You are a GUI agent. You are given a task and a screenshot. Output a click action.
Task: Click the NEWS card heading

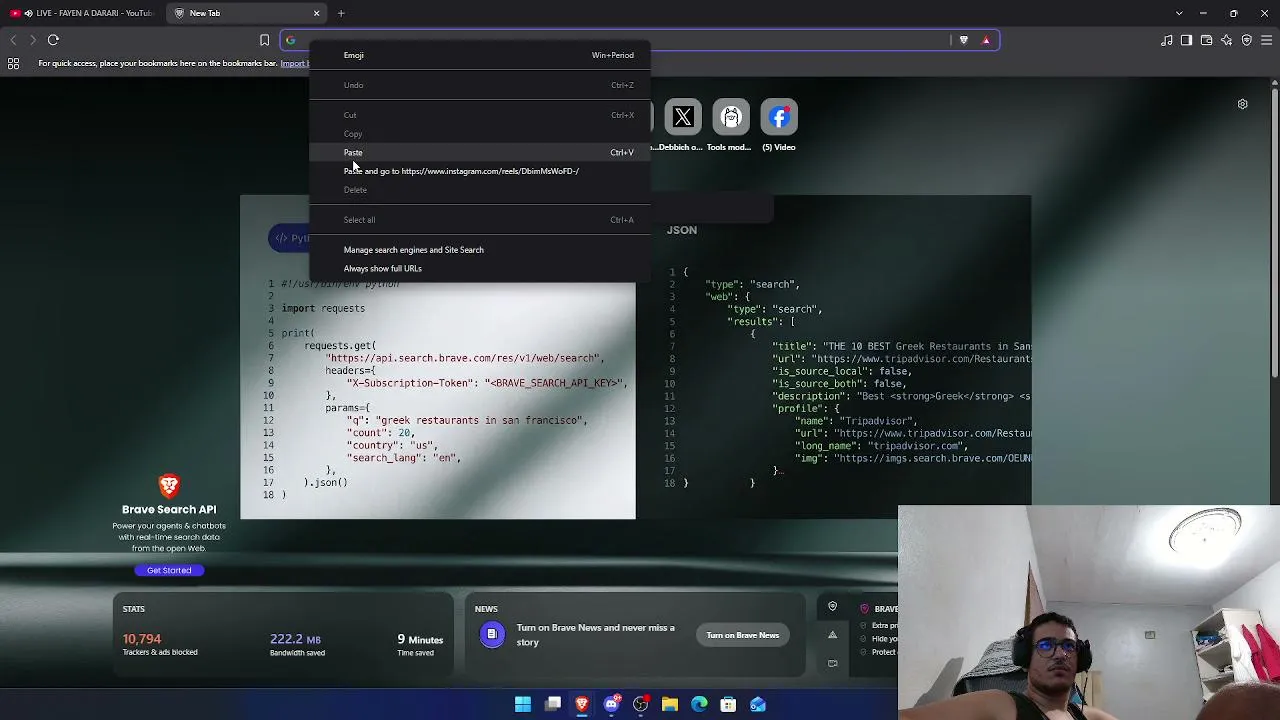coord(486,609)
